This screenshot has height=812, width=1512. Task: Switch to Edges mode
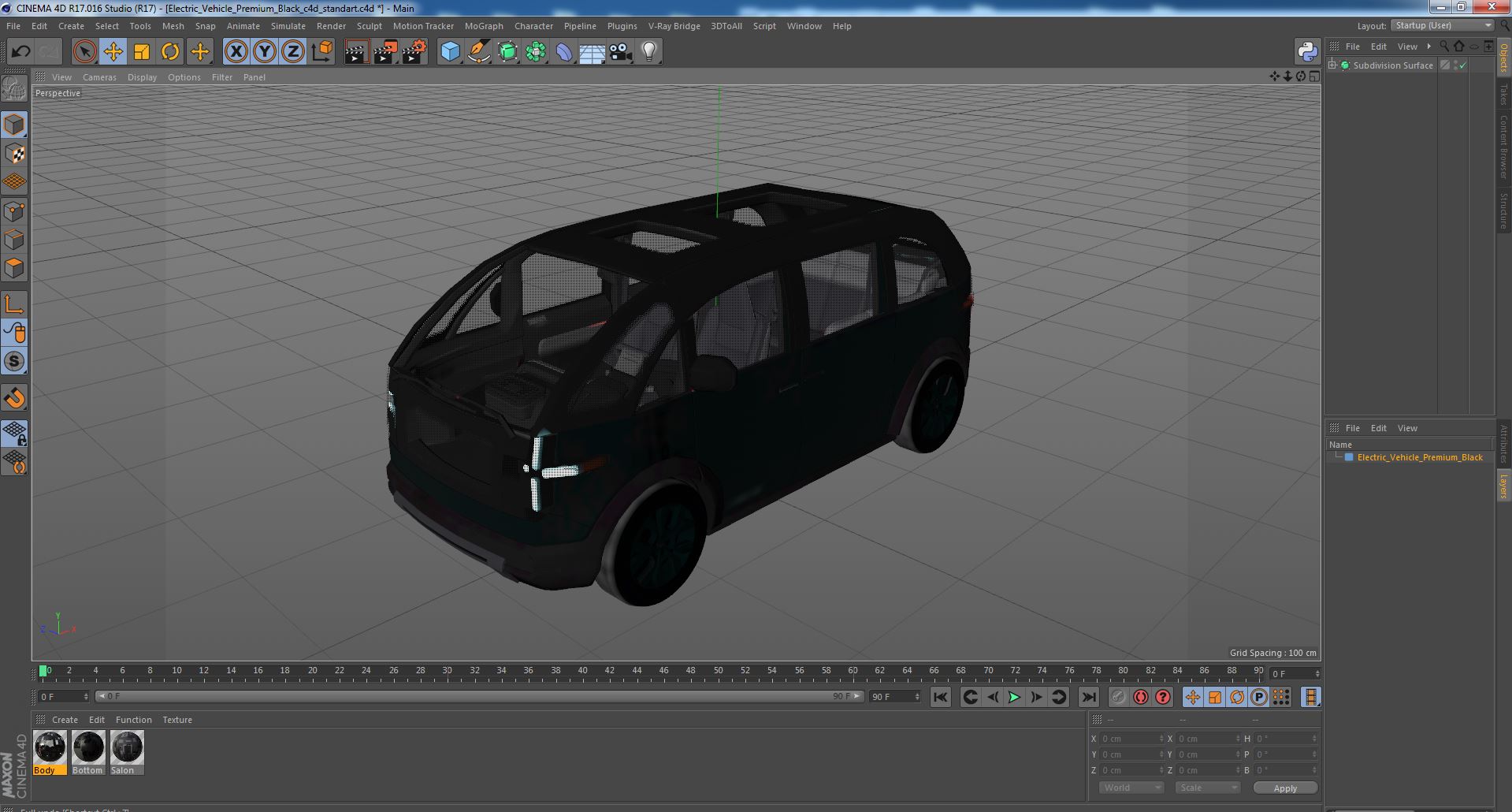pyautogui.click(x=14, y=240)
